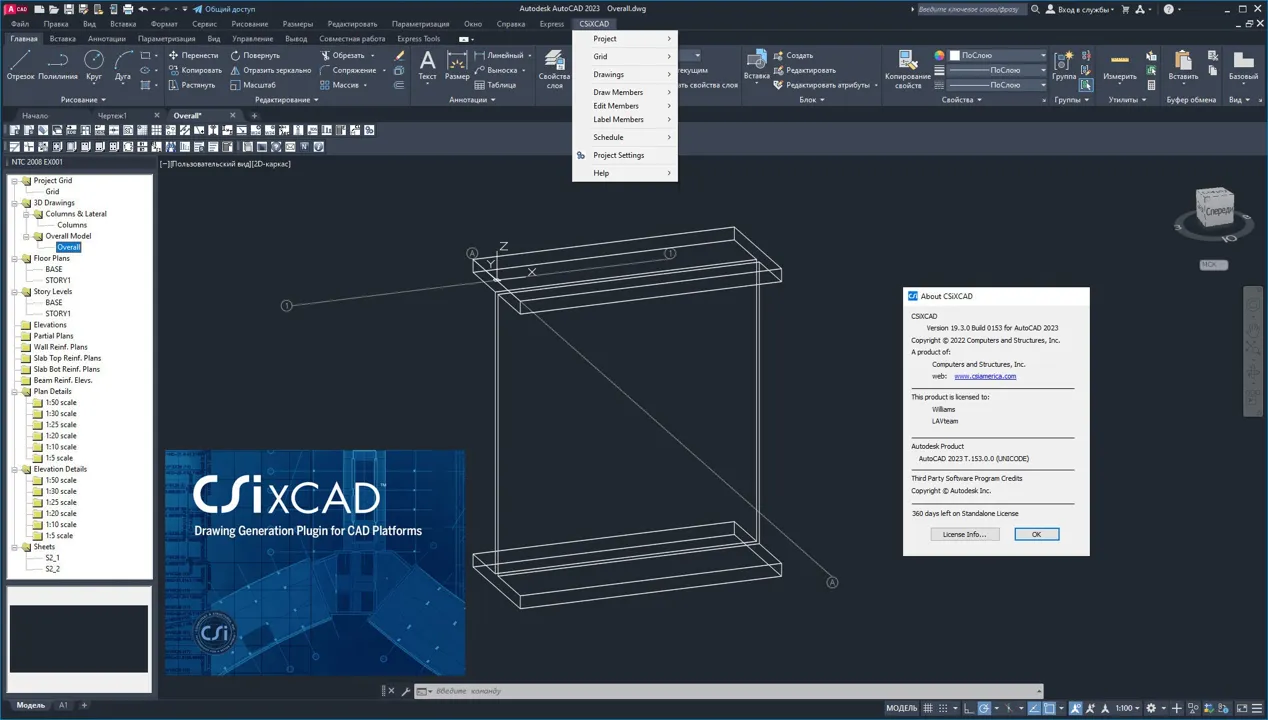Click the Копировать copy tool
Viewport: 1268px width, 720px height.
(195, 70)
